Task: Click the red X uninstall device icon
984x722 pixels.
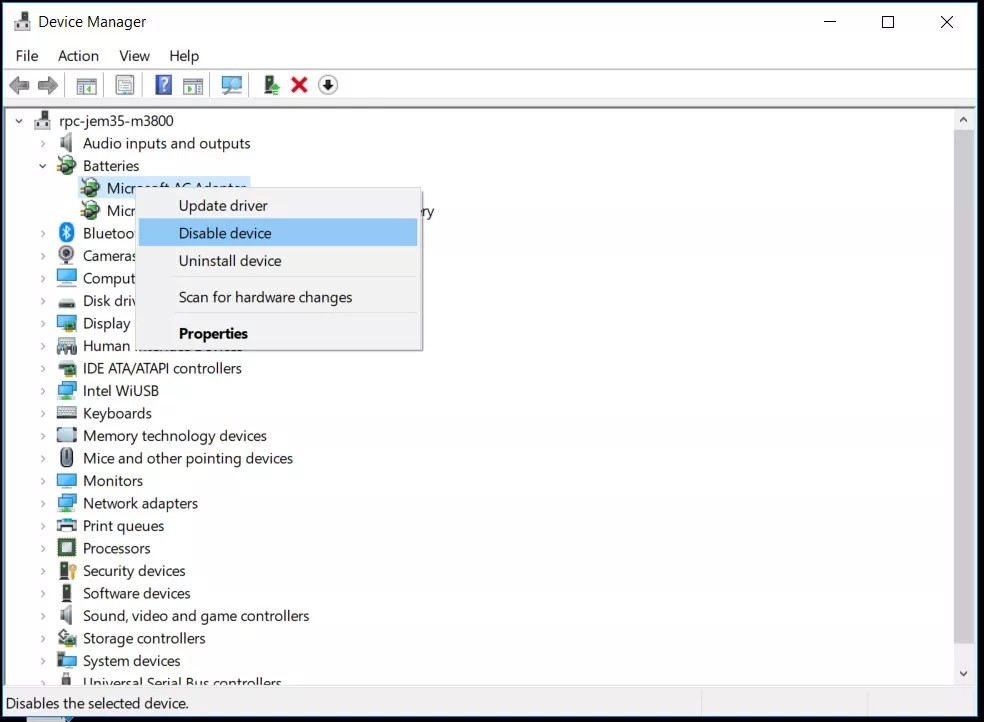Action: point(298,85)
